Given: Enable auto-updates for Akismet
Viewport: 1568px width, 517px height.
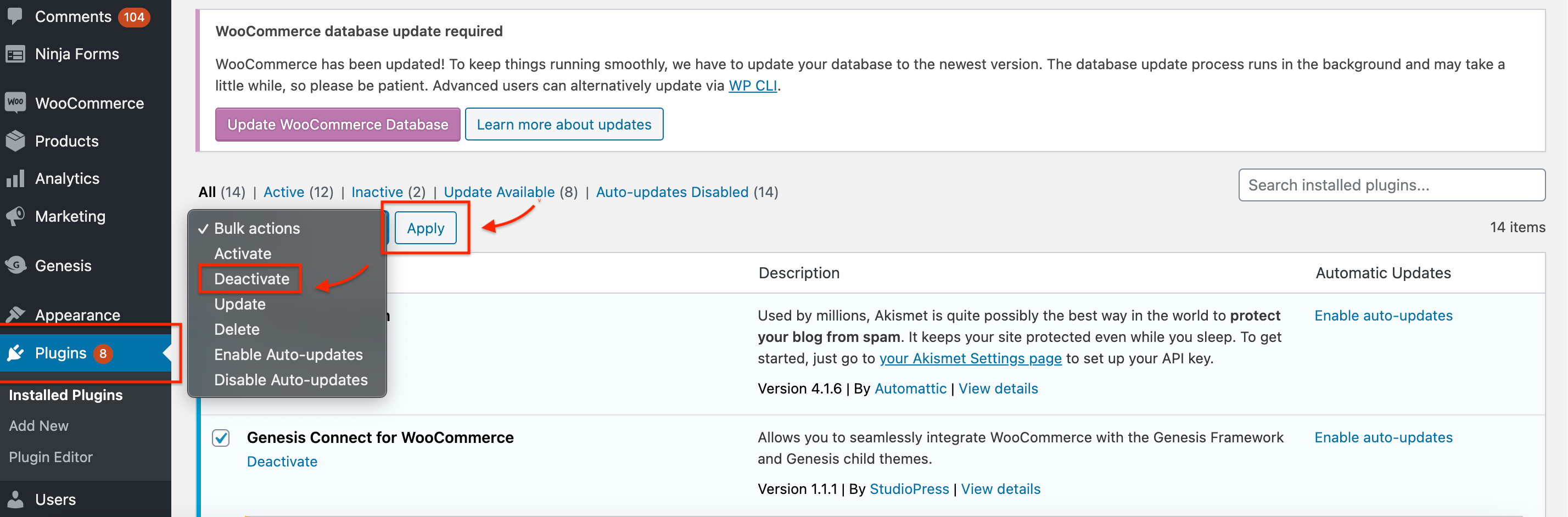Looking at the screenshot, I should 1384,315.
